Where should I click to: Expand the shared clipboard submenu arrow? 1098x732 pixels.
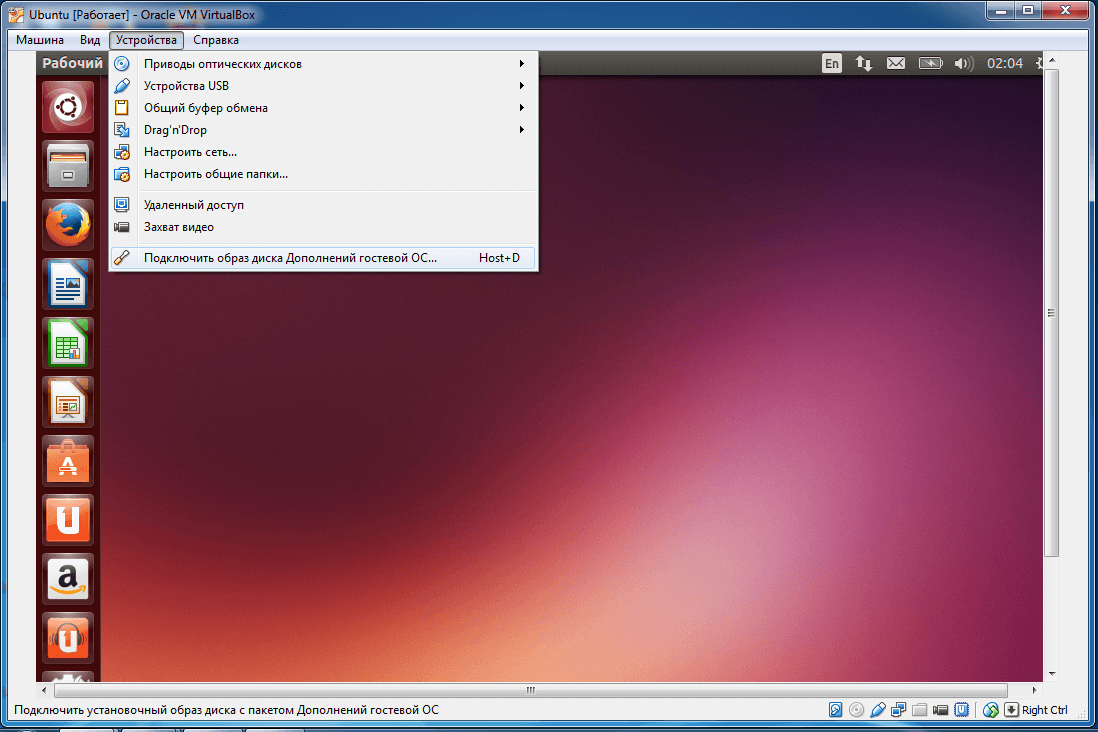(x=522, y=108)
